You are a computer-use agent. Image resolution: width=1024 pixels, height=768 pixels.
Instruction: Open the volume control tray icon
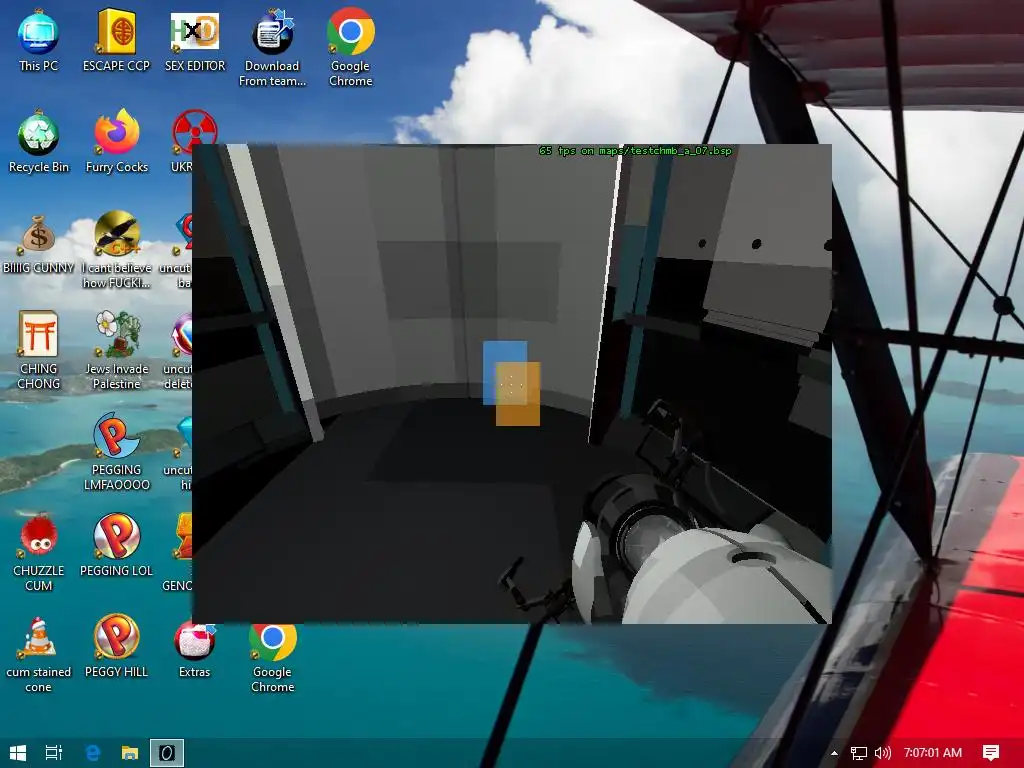(x=882, y=753)
